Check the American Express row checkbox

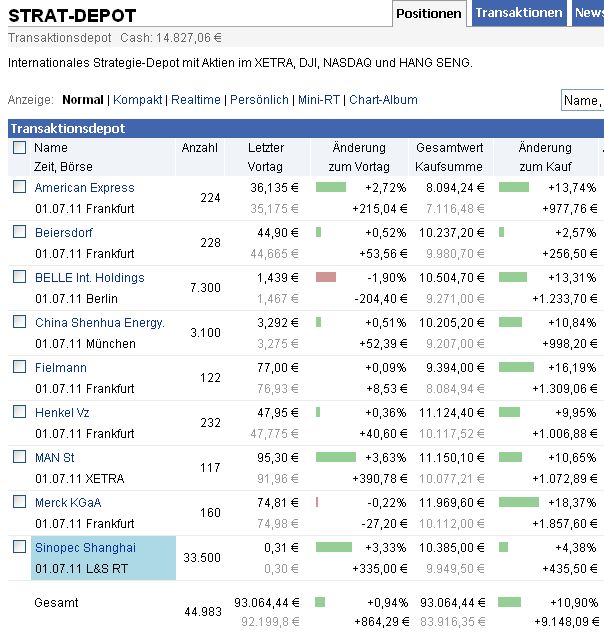pyautogui.click(x=19, y=187)
